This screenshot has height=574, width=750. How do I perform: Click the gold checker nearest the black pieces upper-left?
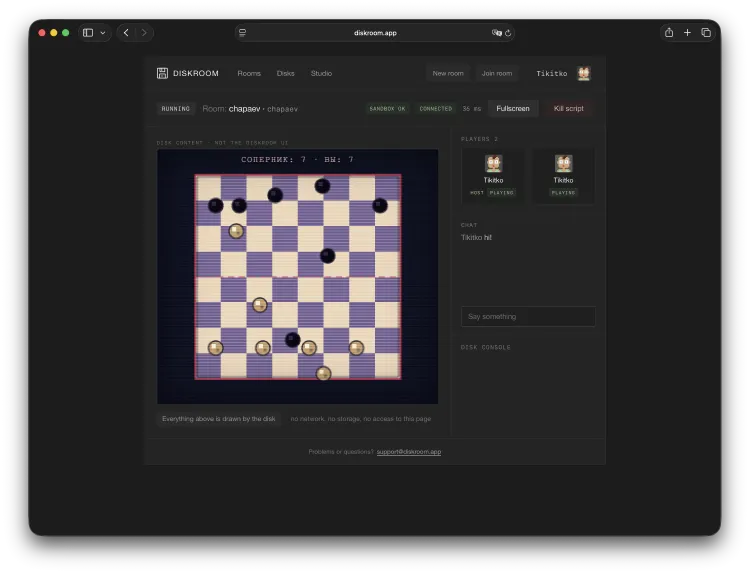pos(236,231)
